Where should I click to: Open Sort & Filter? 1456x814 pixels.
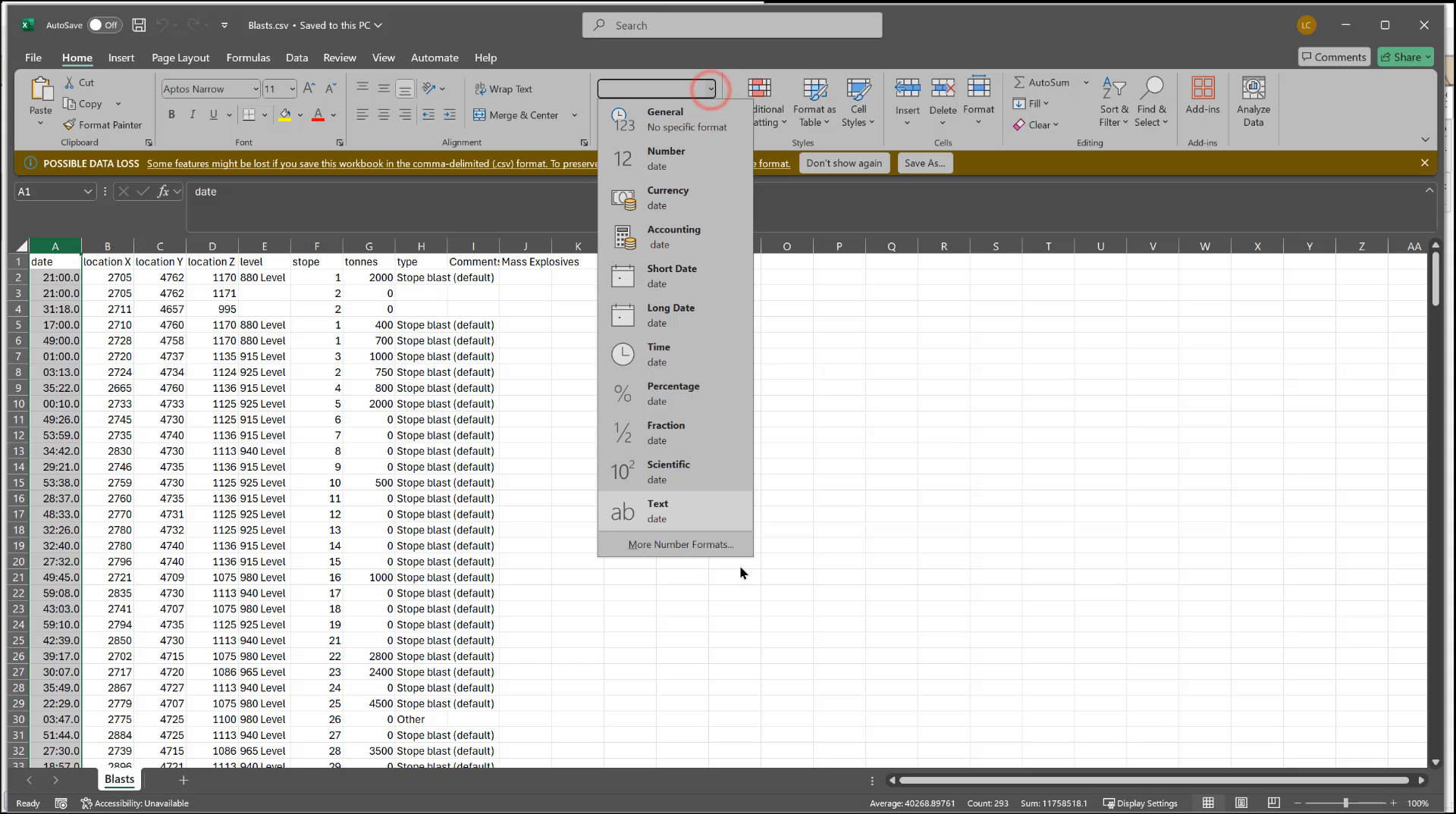coord(1113,102)
